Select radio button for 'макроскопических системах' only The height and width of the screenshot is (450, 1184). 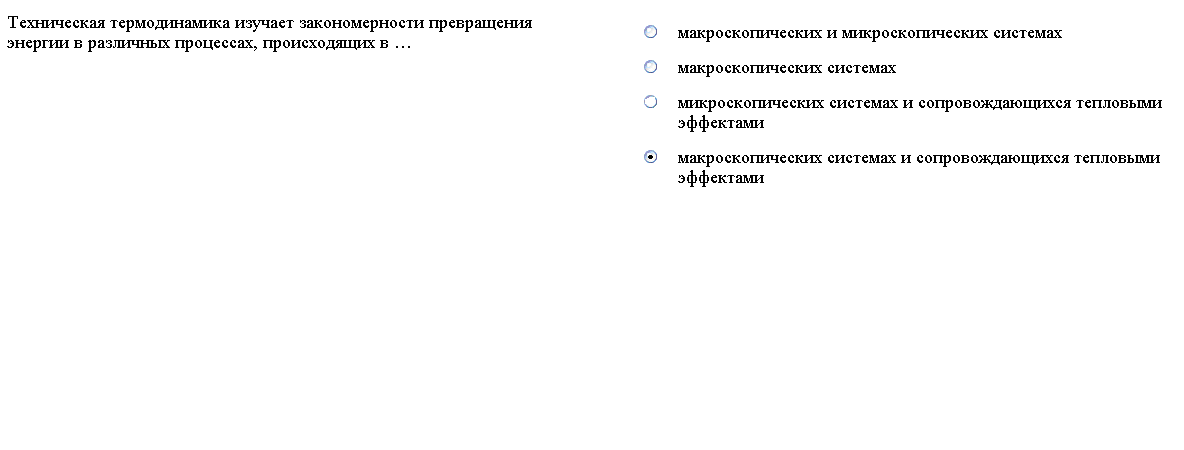(x=650, y=66)
